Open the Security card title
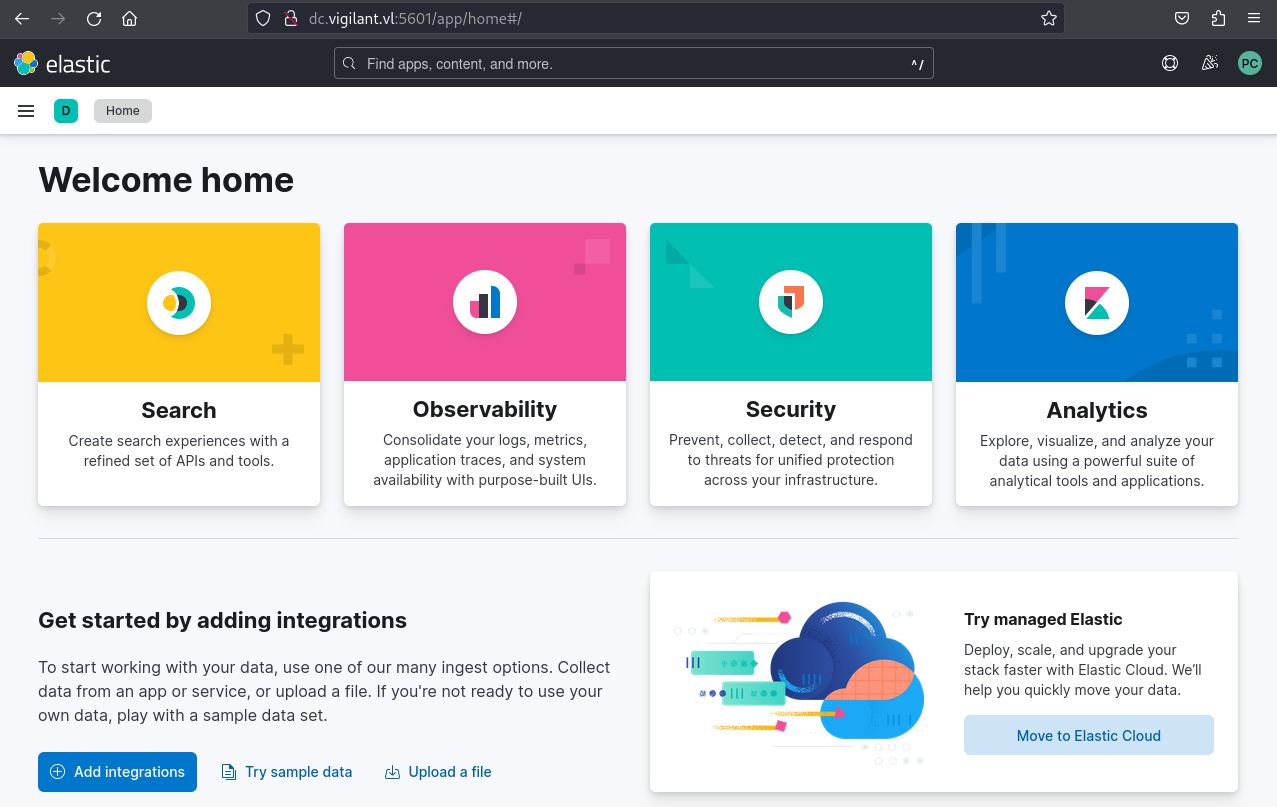 click(x=791, y=409)
